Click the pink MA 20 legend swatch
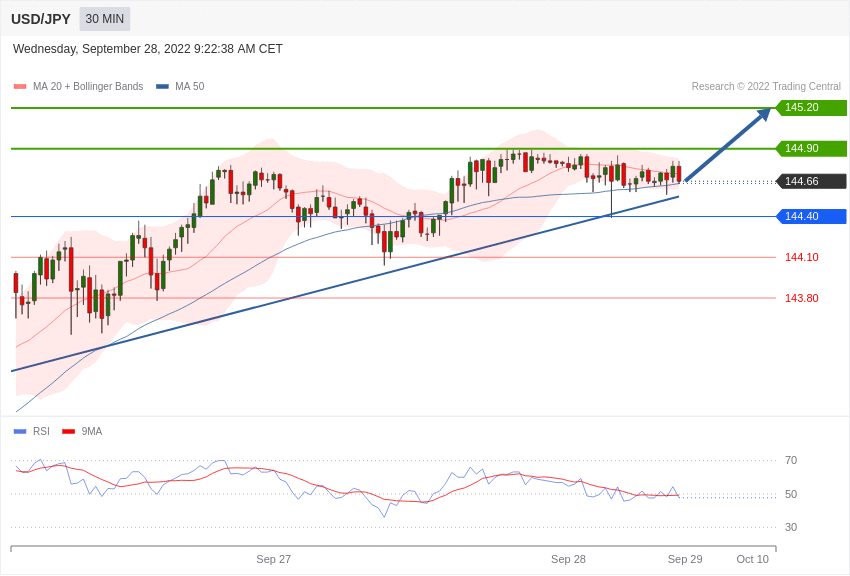This screenshot has height=576, width=850. click(x=20, y=87)
